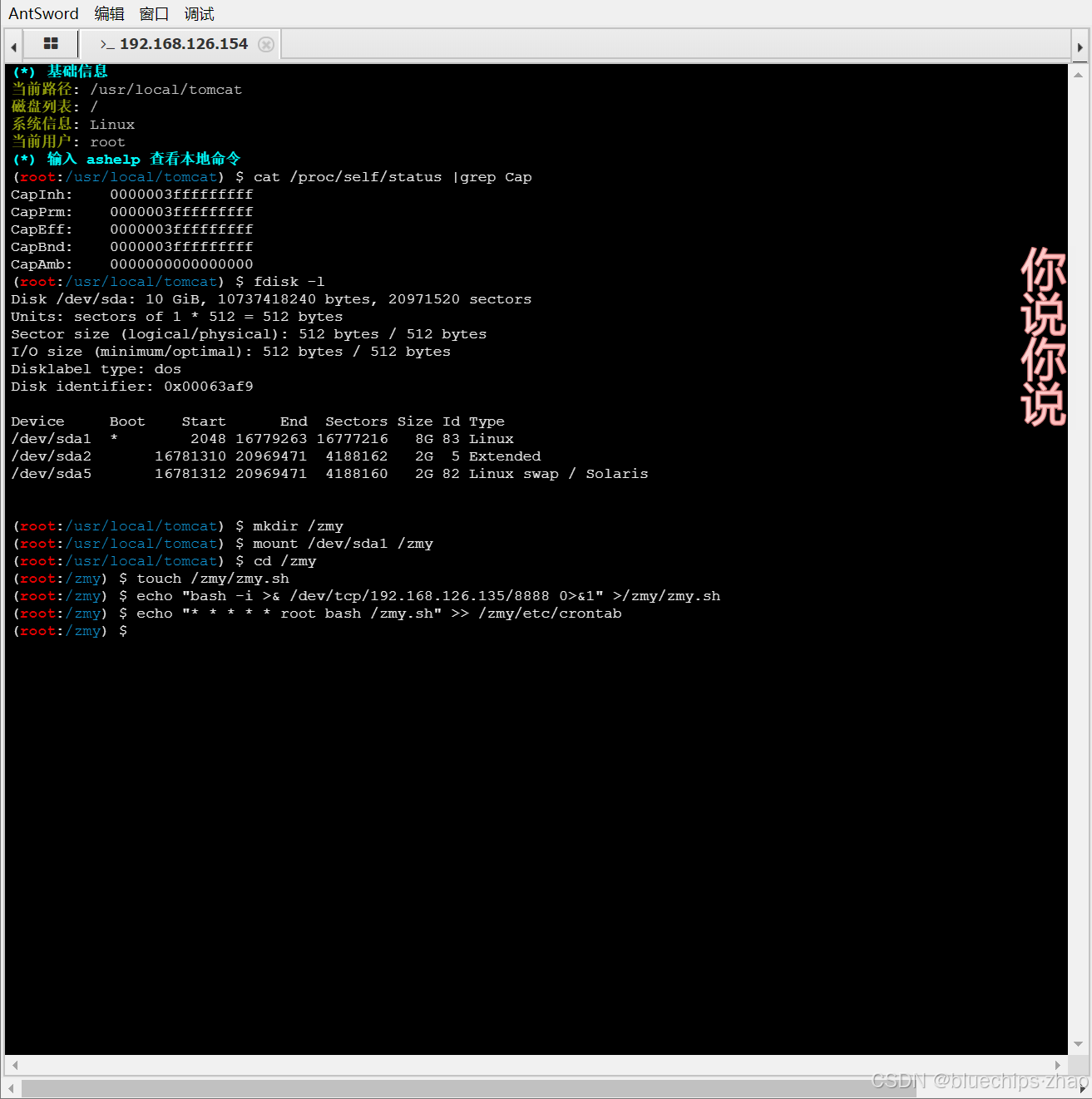Click the 'CapAmb:' line
This screenshot has height=1099, width=1092.
(131, 264)
